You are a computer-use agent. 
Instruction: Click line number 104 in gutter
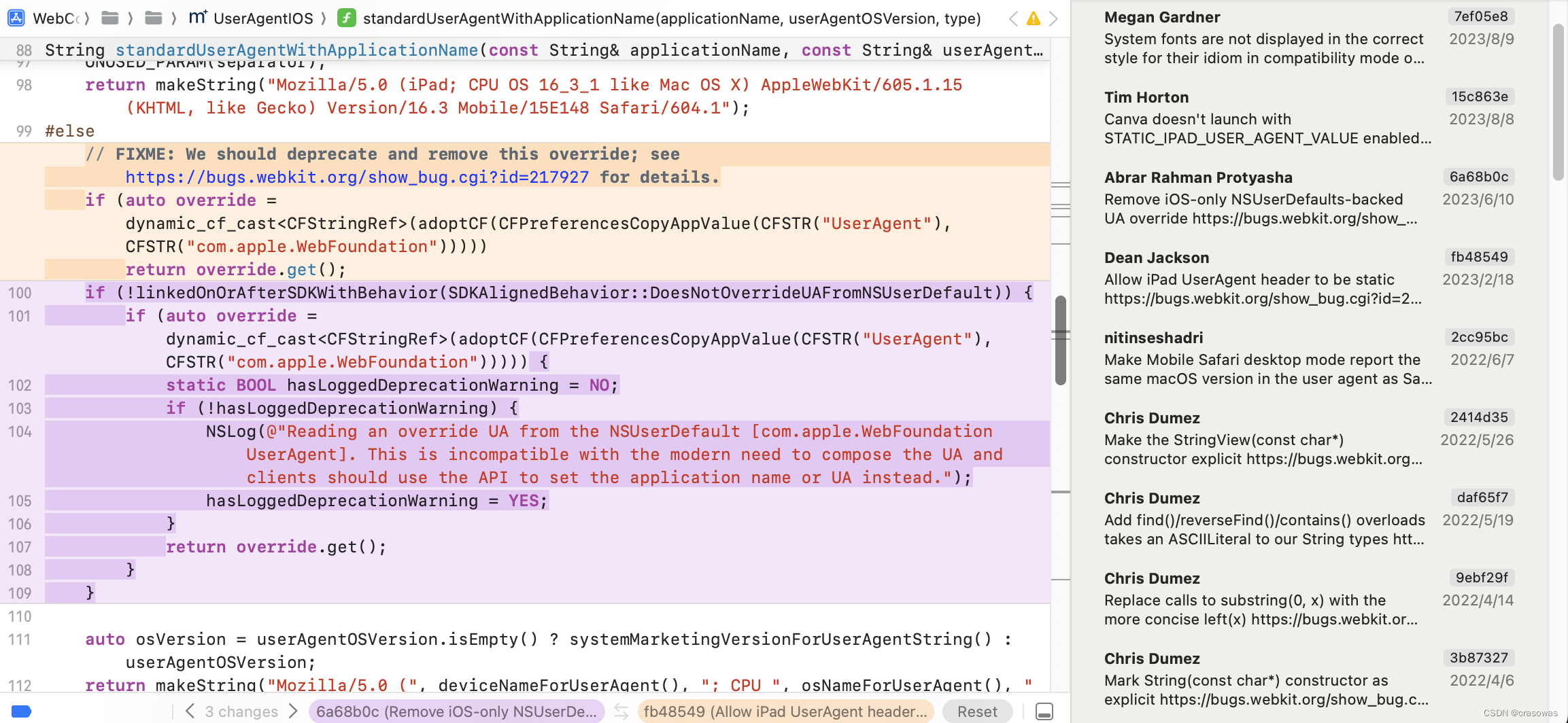coord(20,431)
